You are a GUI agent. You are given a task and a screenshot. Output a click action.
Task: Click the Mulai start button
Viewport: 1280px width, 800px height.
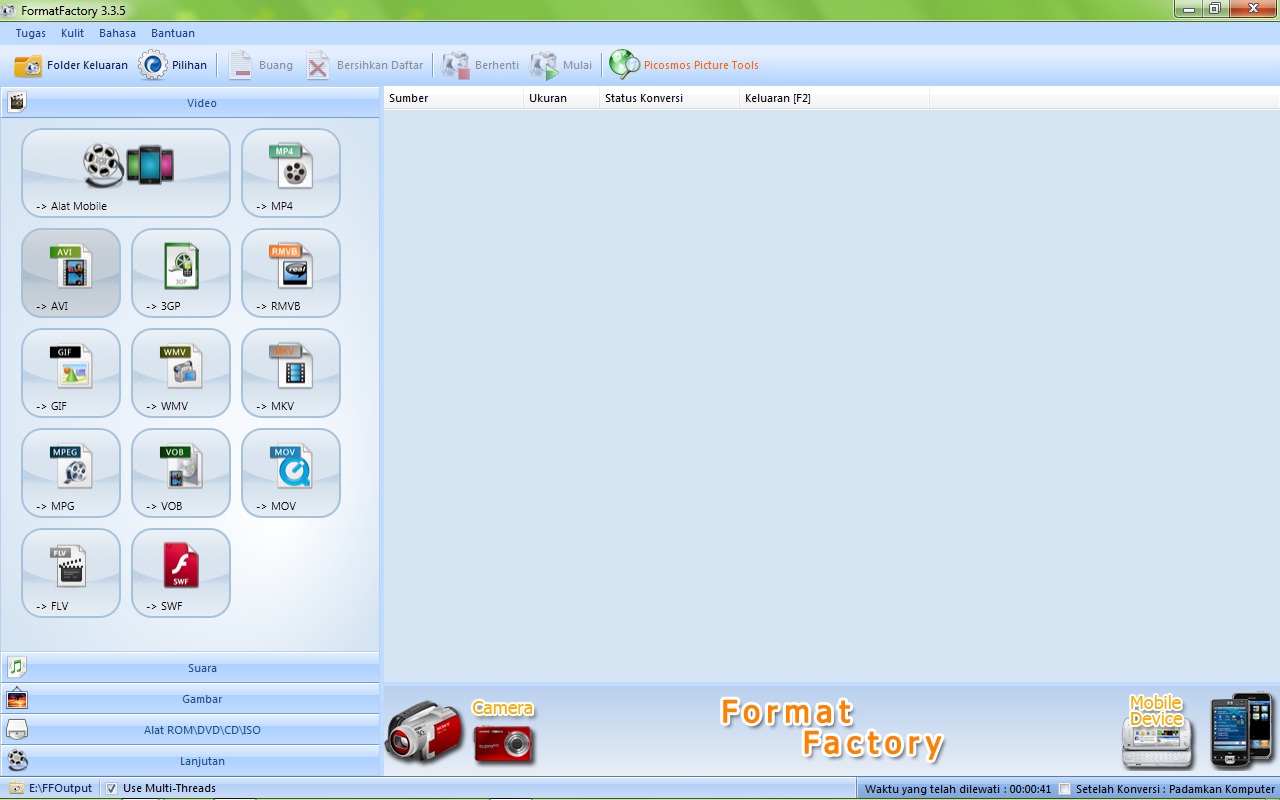[560, 66]
